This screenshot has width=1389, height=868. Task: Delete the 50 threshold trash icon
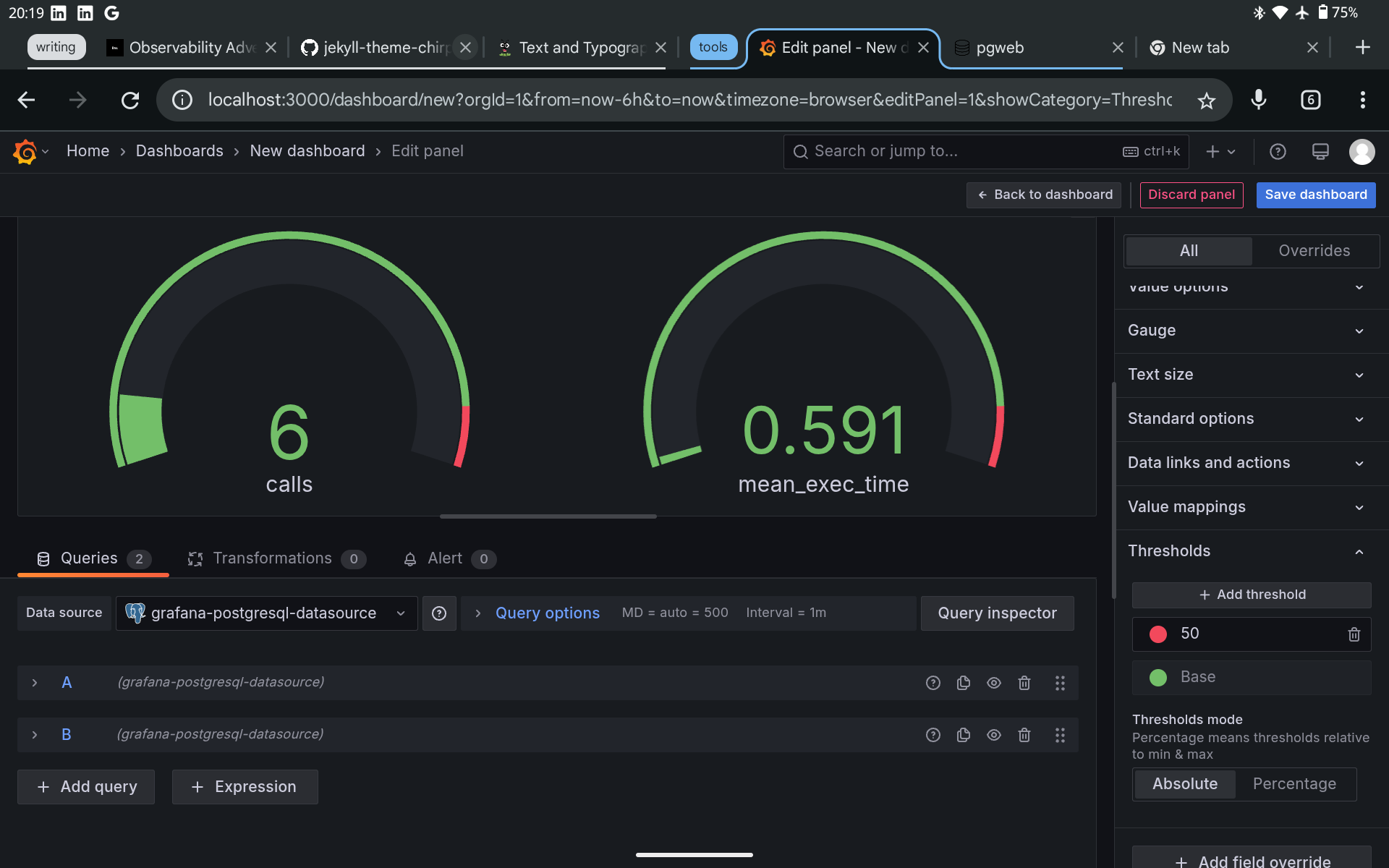(1354, 634)
